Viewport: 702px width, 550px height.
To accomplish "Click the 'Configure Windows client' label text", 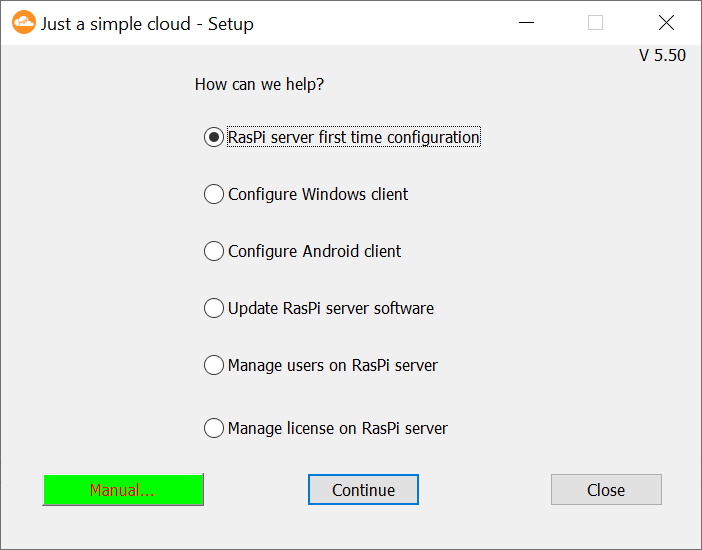I will [318, 195].
